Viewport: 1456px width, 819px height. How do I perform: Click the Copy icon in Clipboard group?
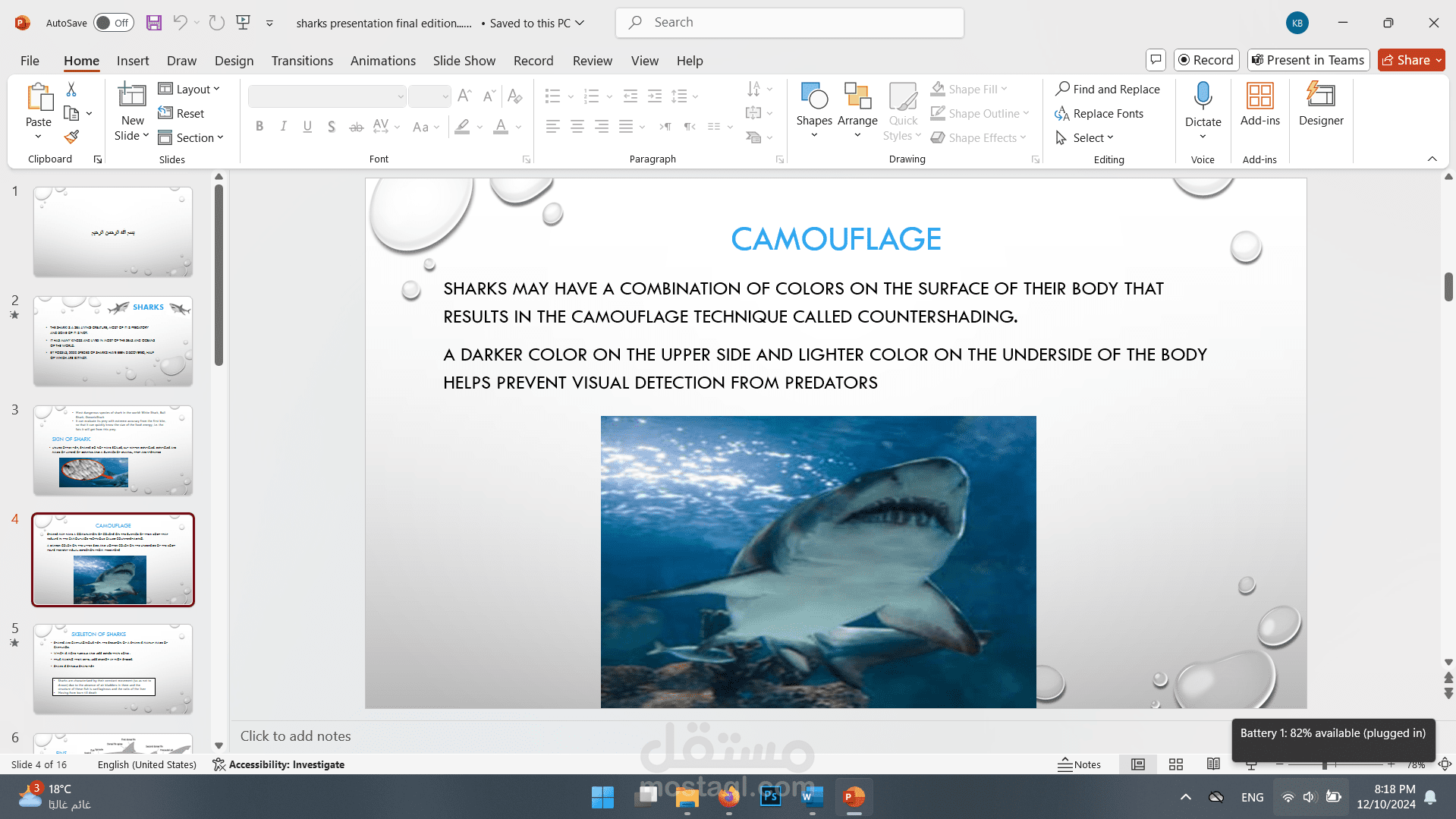click(x=71, y=114)
